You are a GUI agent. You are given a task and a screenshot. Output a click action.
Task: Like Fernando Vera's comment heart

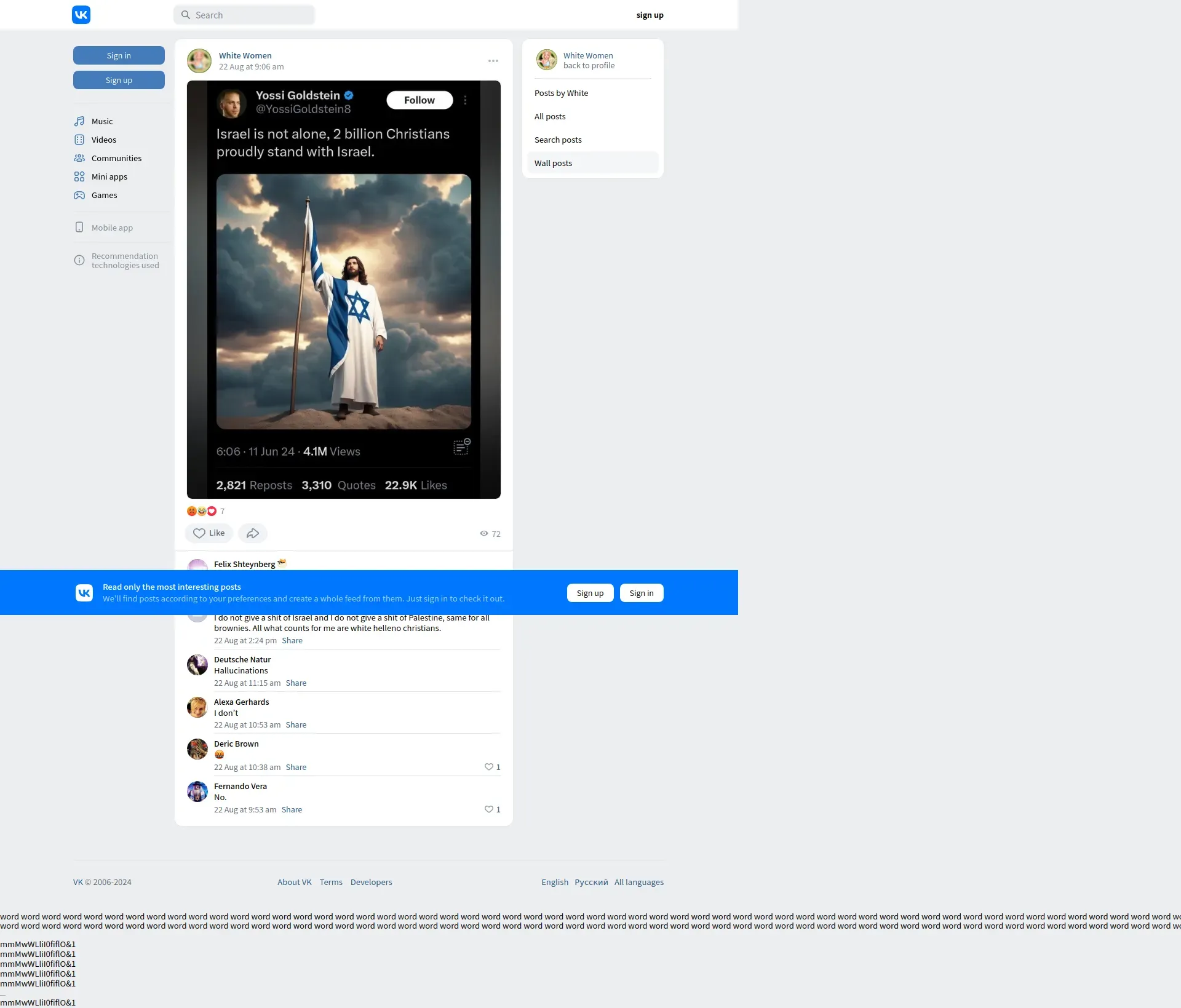pos(489,809)
